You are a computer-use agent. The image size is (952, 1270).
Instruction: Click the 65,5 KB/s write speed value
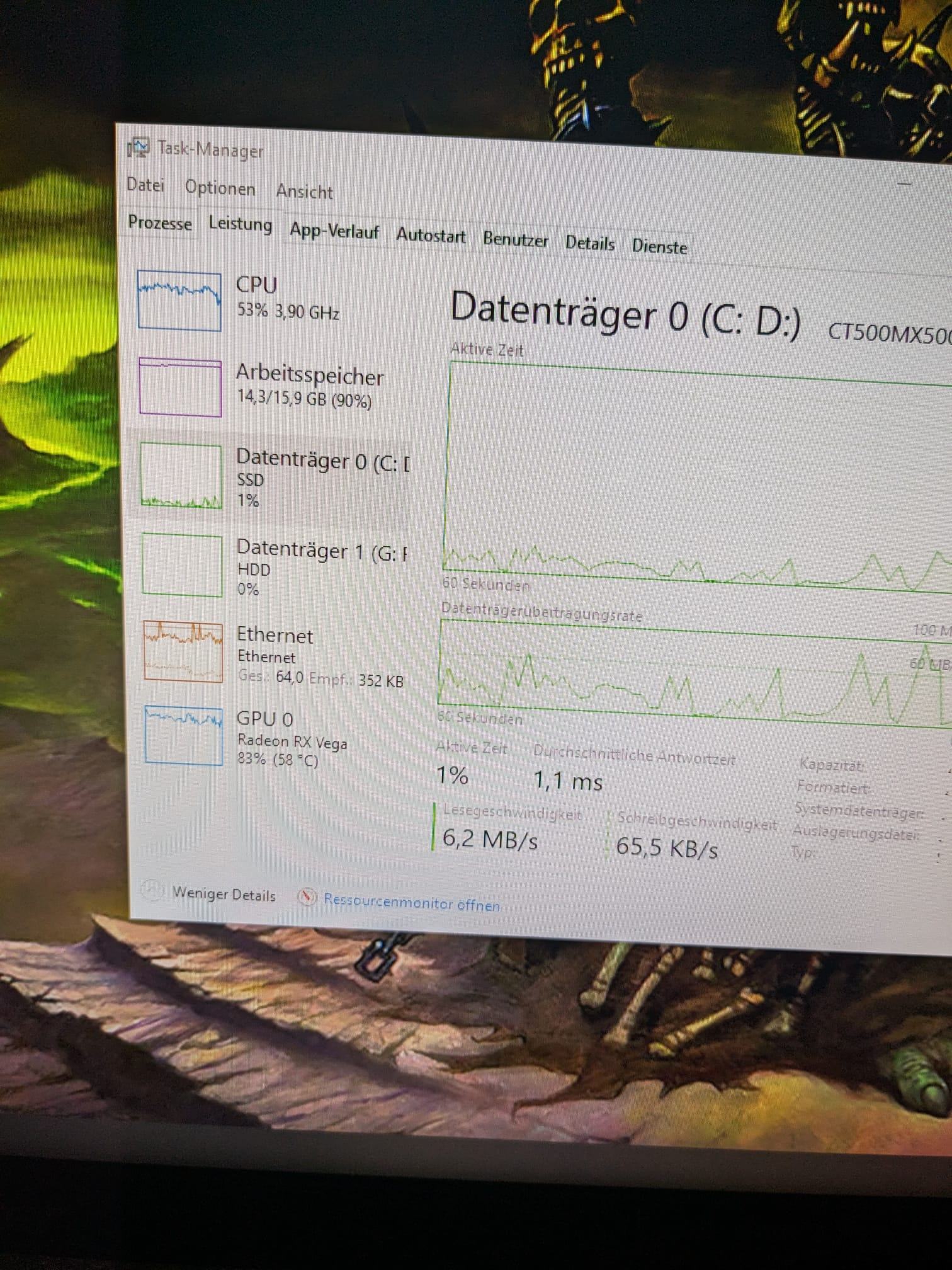pyautogui.click(x=667, y=847)
